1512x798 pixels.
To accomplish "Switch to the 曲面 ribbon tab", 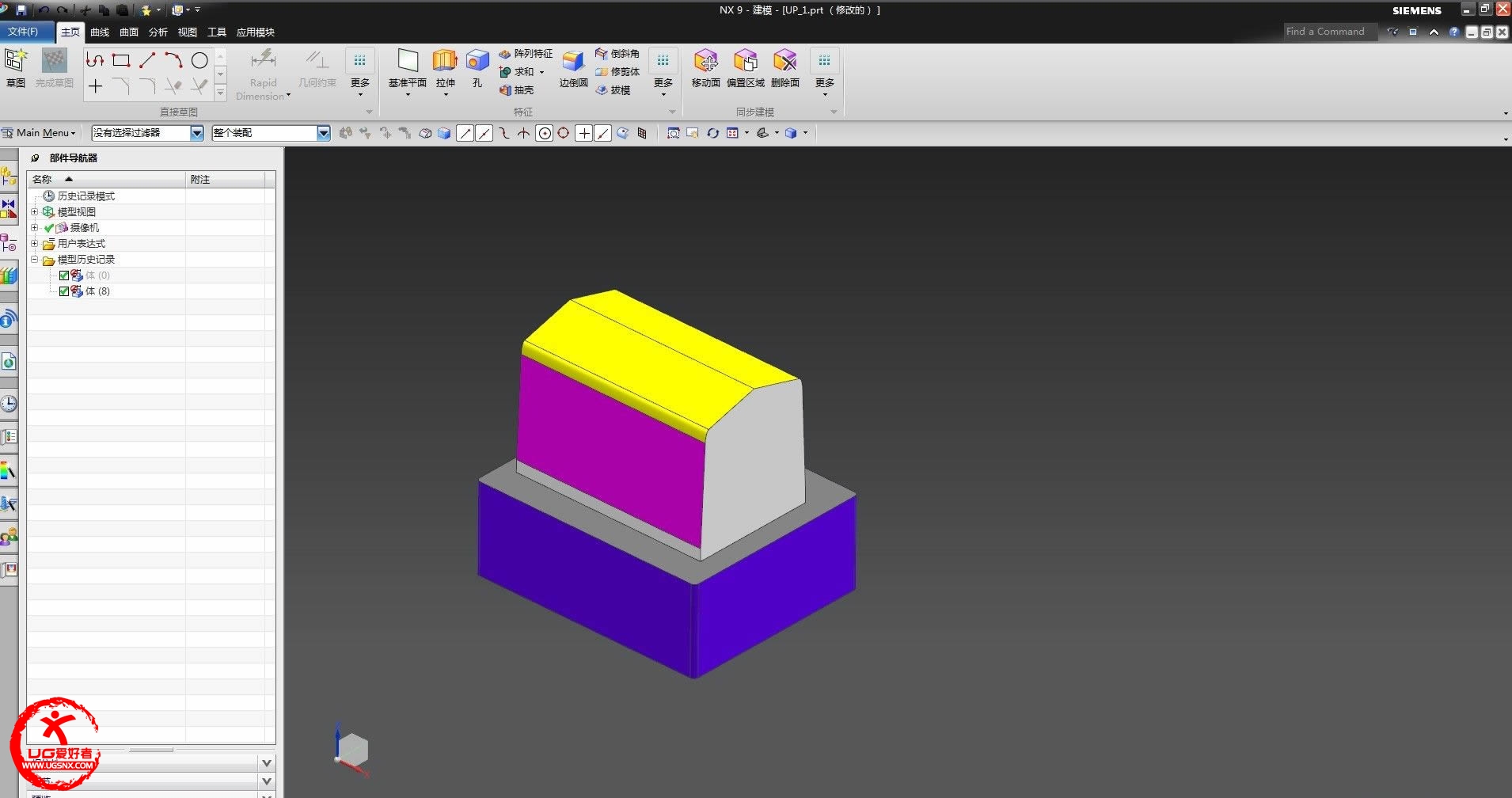I will 129,32.
